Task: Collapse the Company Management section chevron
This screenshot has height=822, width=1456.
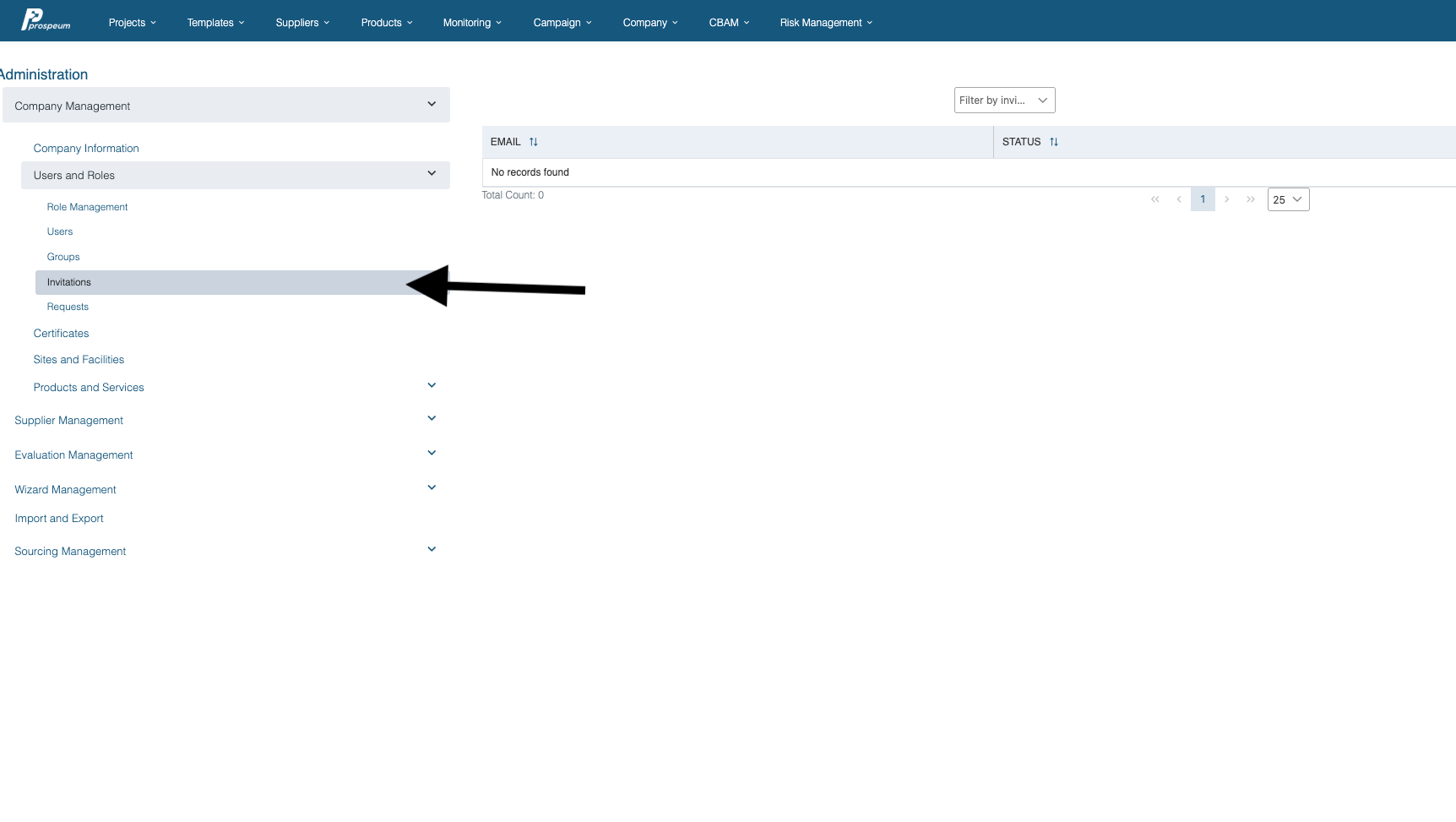Action: coord(432,105)
